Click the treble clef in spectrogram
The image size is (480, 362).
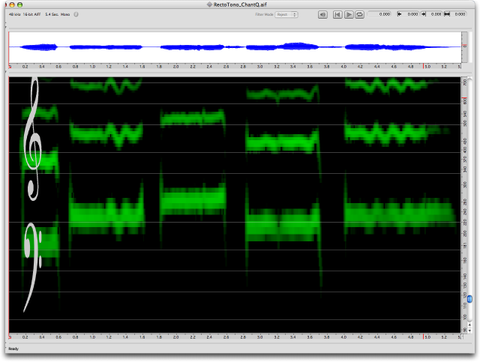[x=32, y=139]
